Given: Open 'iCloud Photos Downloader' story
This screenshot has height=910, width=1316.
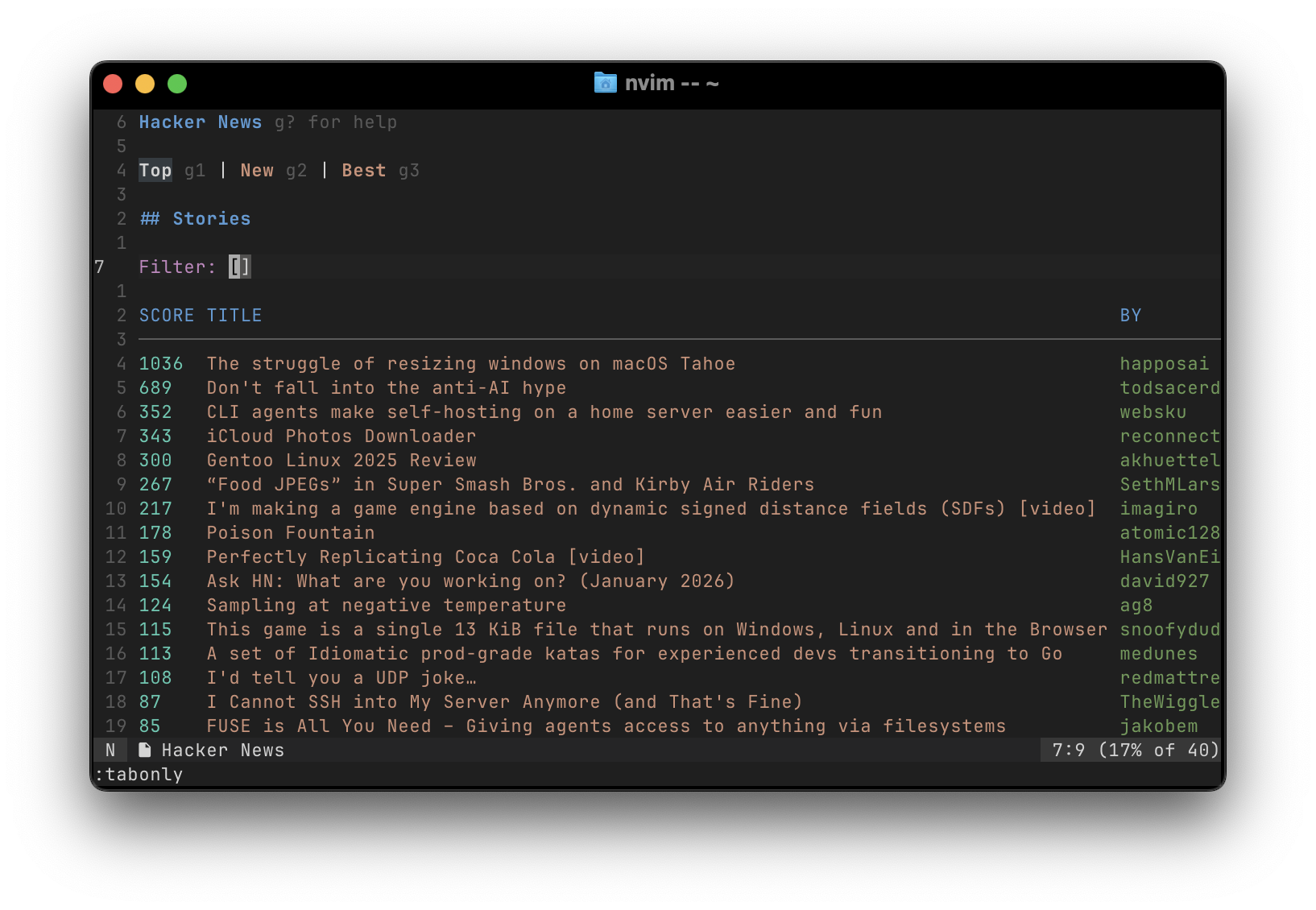Looking at the screenshot, I should (x=341, y=436).
